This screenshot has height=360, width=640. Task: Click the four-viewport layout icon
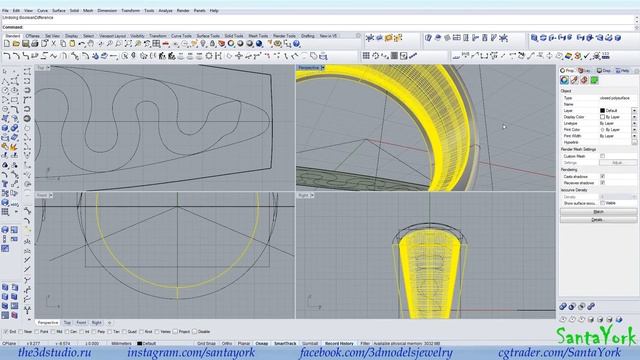point(156,44)
